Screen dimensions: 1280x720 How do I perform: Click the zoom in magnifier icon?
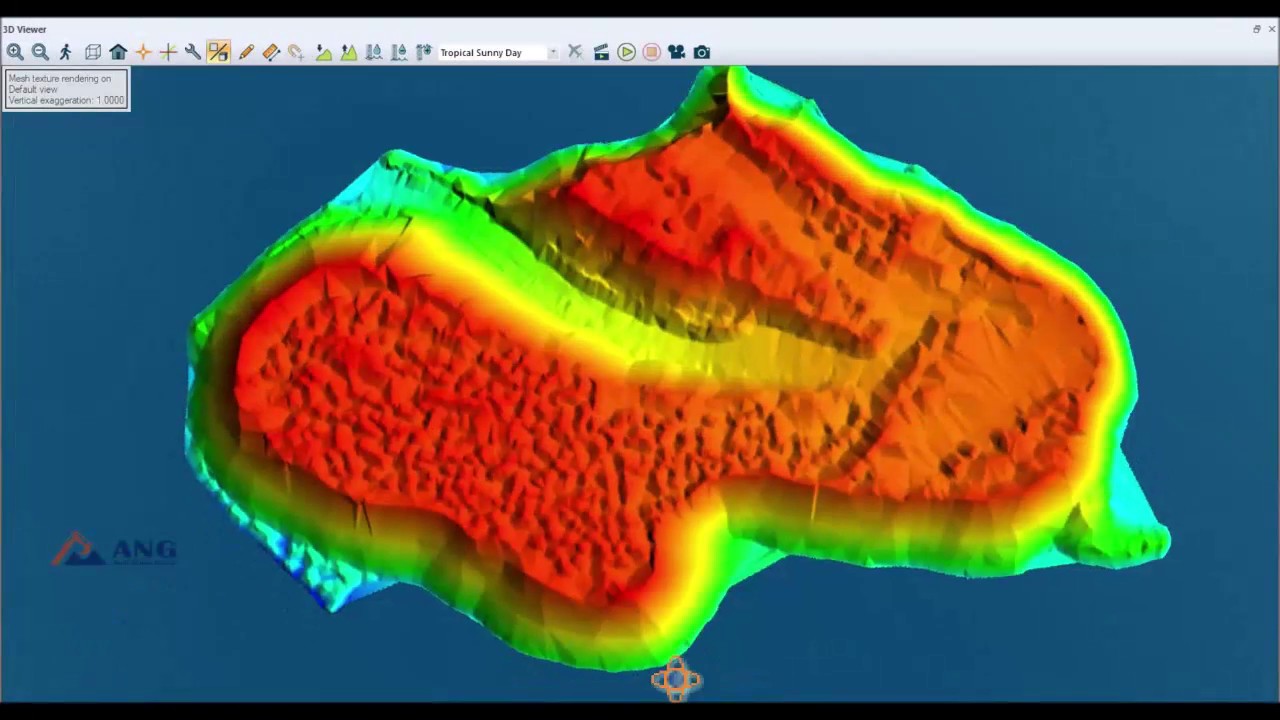15,52
